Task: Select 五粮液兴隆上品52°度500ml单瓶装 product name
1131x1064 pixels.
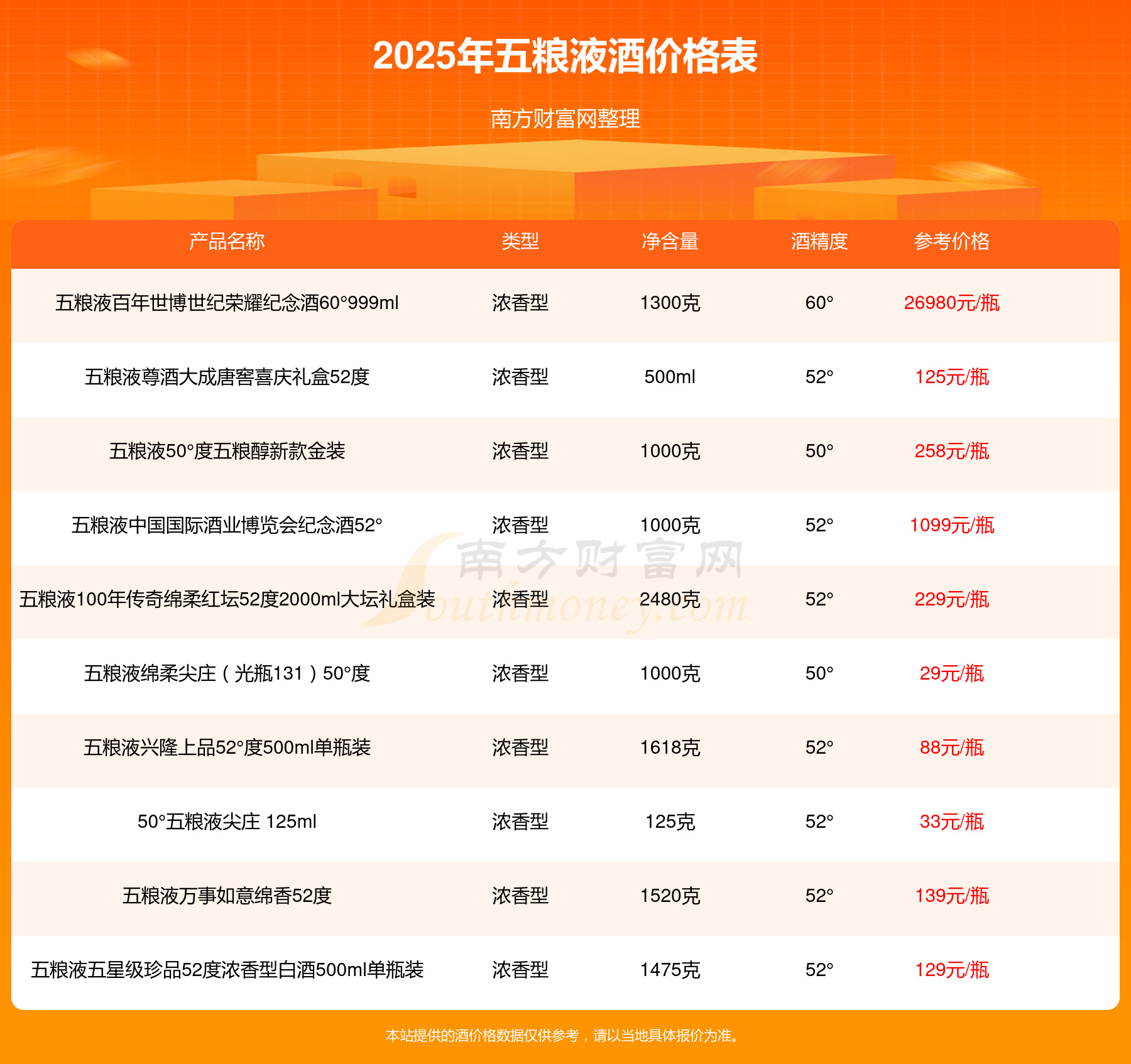Action: point(227,747)
